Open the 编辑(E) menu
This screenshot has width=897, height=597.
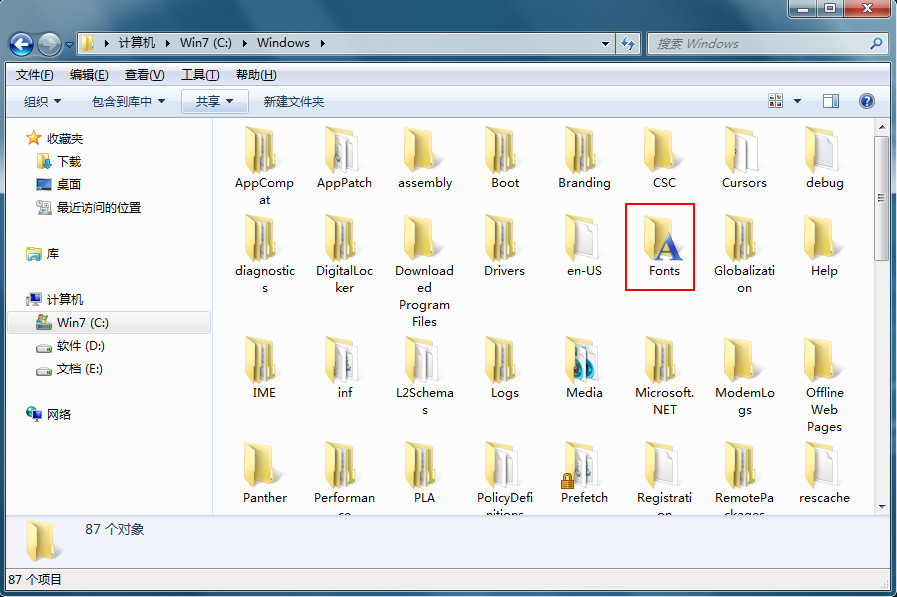(89, 75)
